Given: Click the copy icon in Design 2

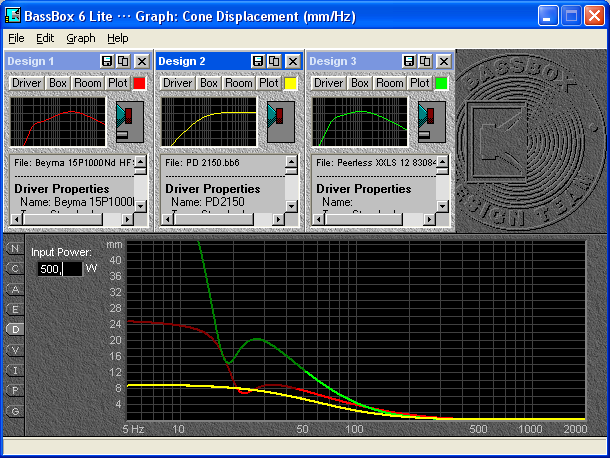Looking at the screenshot, I should pyautogui.click(x=274, y=61).
